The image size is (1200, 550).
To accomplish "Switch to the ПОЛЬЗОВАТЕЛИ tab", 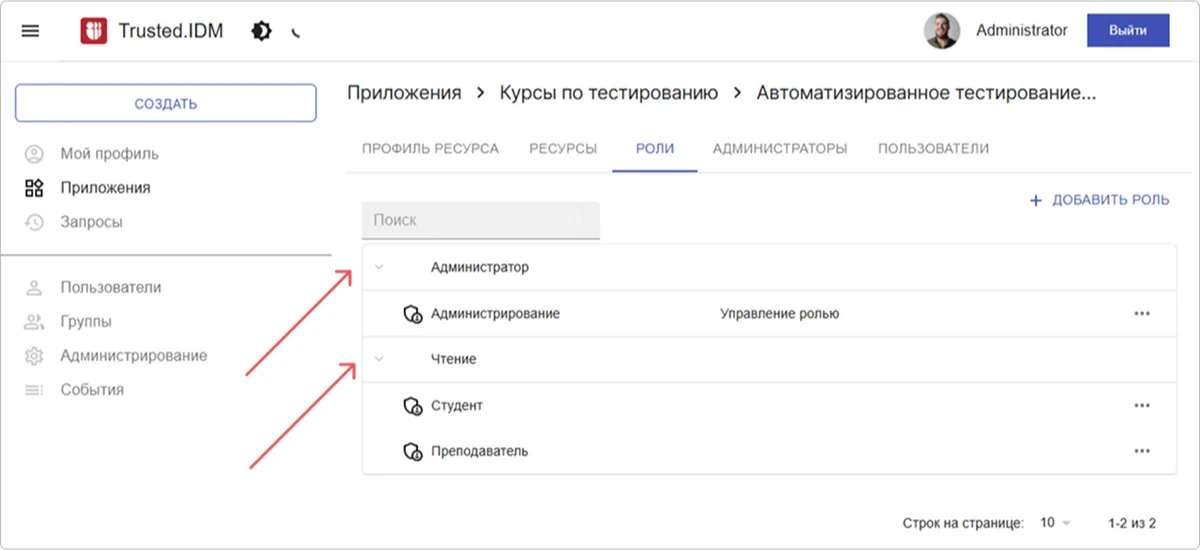I will tap(934, 148).
